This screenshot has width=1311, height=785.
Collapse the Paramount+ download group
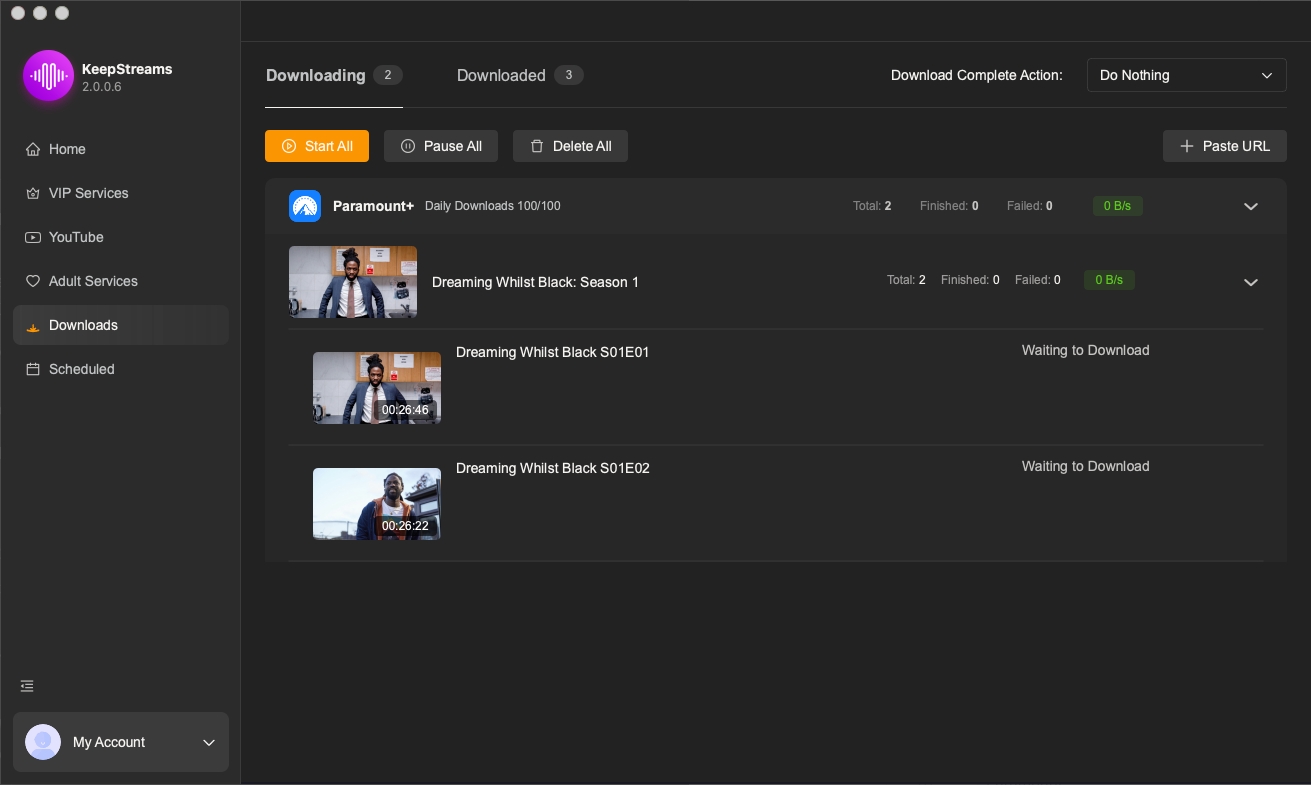[1250, 206]
